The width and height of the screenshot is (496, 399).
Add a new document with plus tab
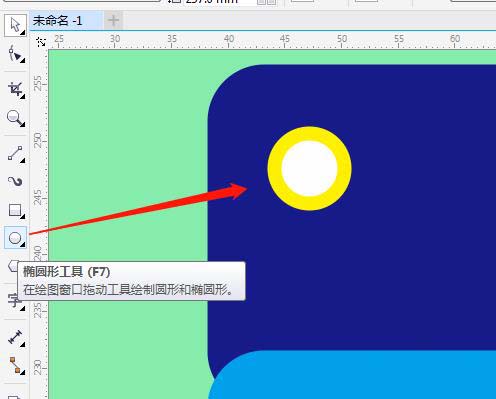113,21
